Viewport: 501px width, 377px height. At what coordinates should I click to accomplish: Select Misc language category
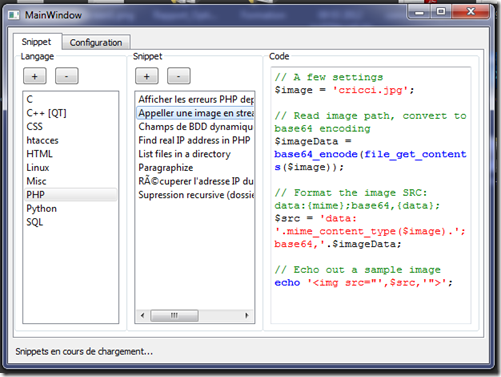71,181
